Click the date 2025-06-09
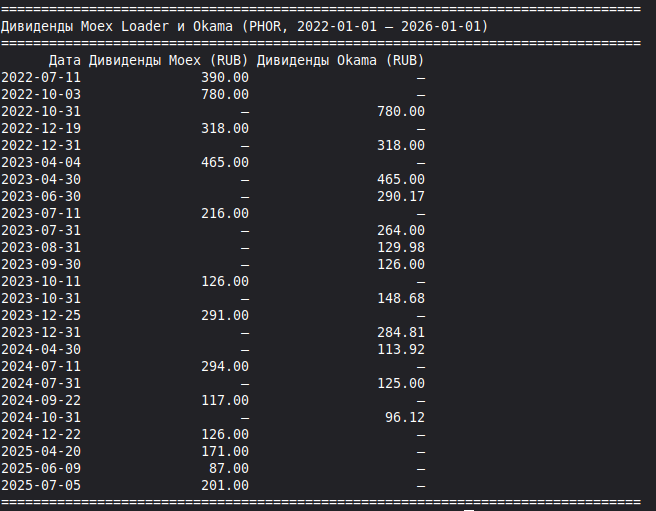This screenshot has height=511, width=656. [40, 468]
